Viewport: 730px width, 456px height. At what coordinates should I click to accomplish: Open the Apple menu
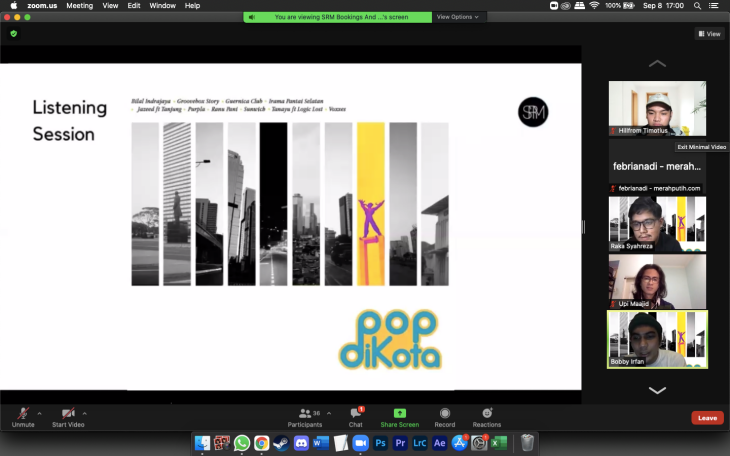tap(14, 6)
